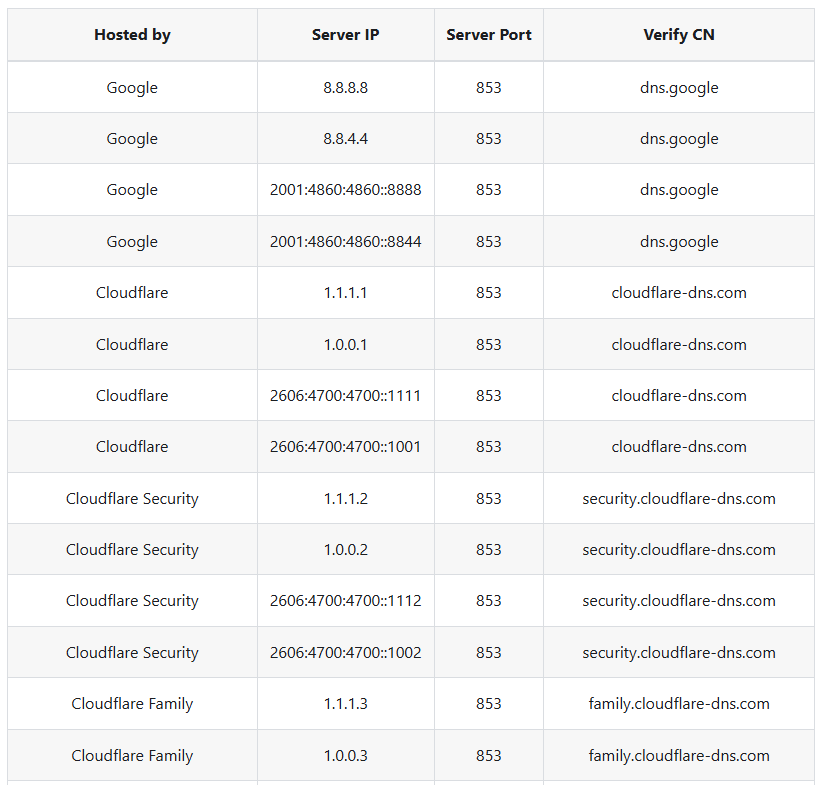This screenshot has width=824, height=785.
Task: Click the "Verify CN" column header
Action: coord(679,35)
